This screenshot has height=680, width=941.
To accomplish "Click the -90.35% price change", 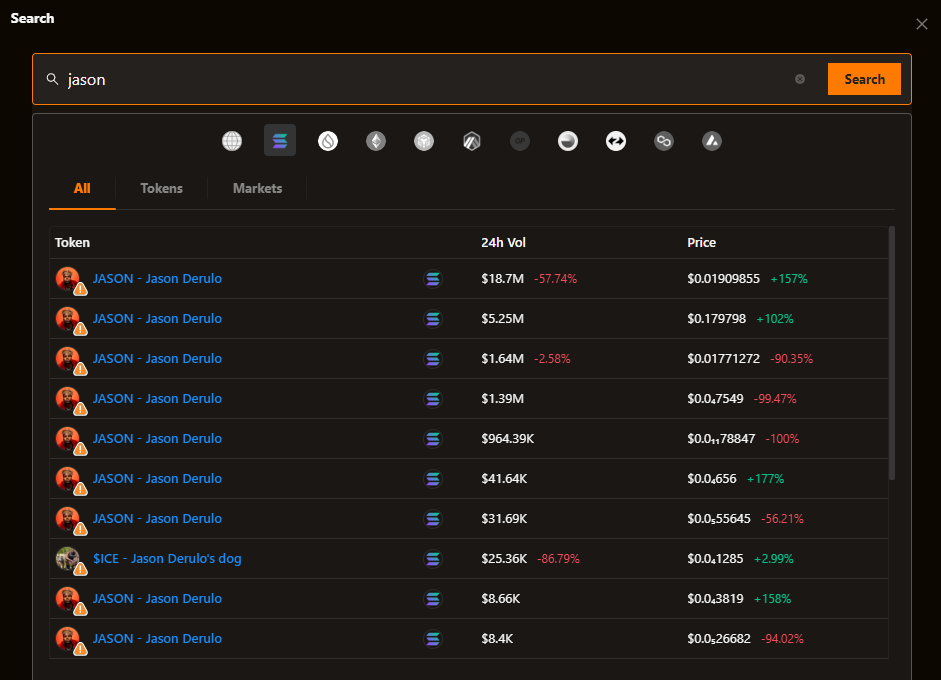I will pyautogui.click(x=791, y=358).
